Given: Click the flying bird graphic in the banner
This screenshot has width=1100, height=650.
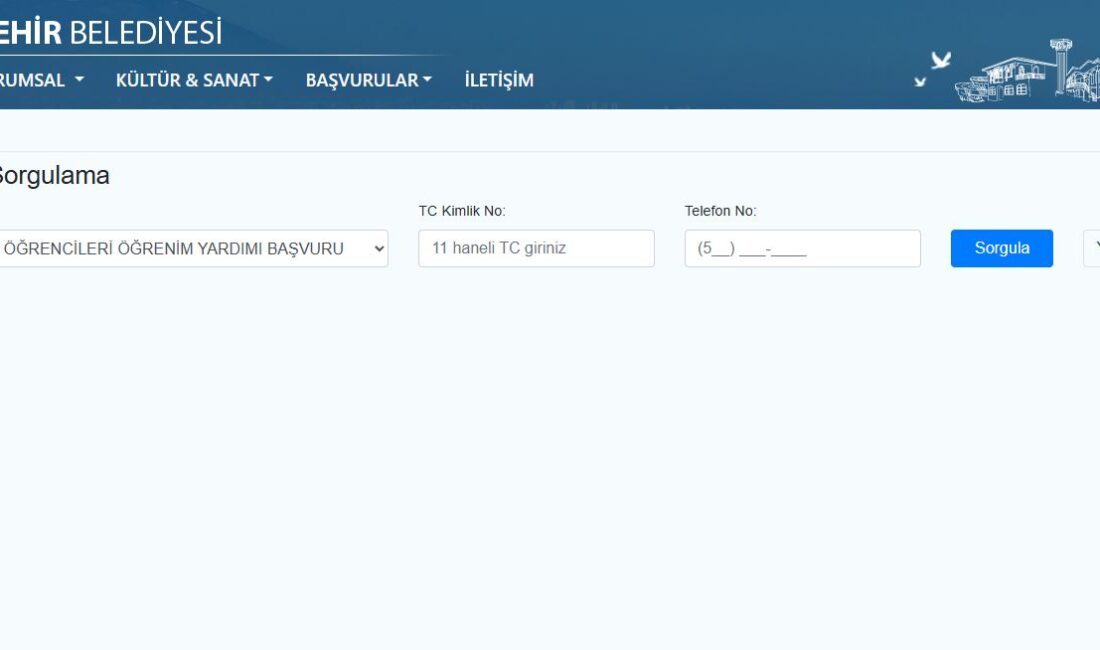Looking at the screenshot, I should pyautogui.click(x=940, y=60).
